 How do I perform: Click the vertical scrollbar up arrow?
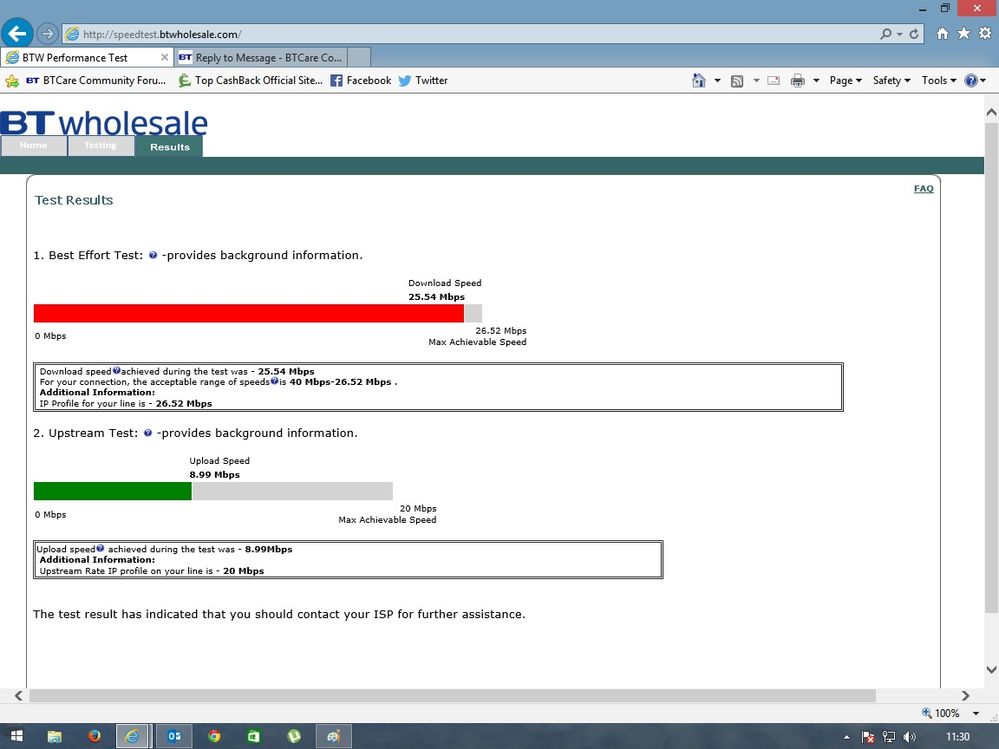pyautogui.click(x=991, y=112)
